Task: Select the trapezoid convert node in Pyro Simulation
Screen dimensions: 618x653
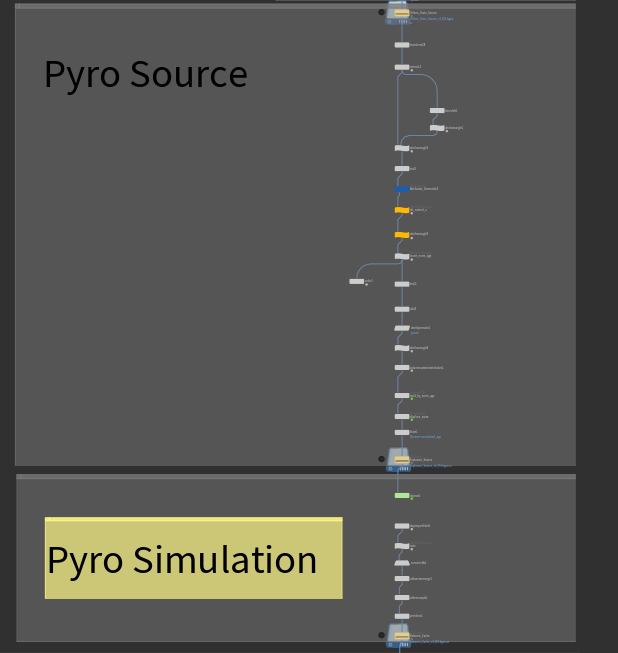Action: [402, 562]
